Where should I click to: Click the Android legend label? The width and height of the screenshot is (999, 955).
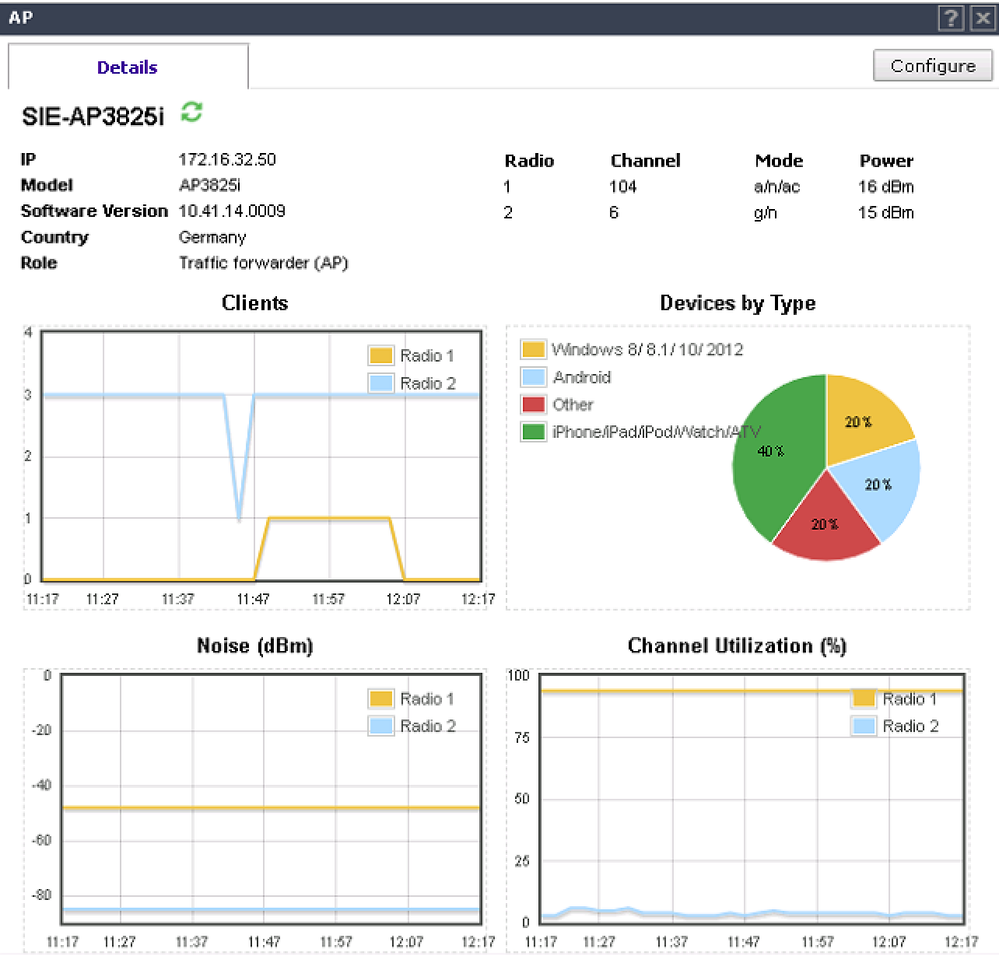(582, 377)
